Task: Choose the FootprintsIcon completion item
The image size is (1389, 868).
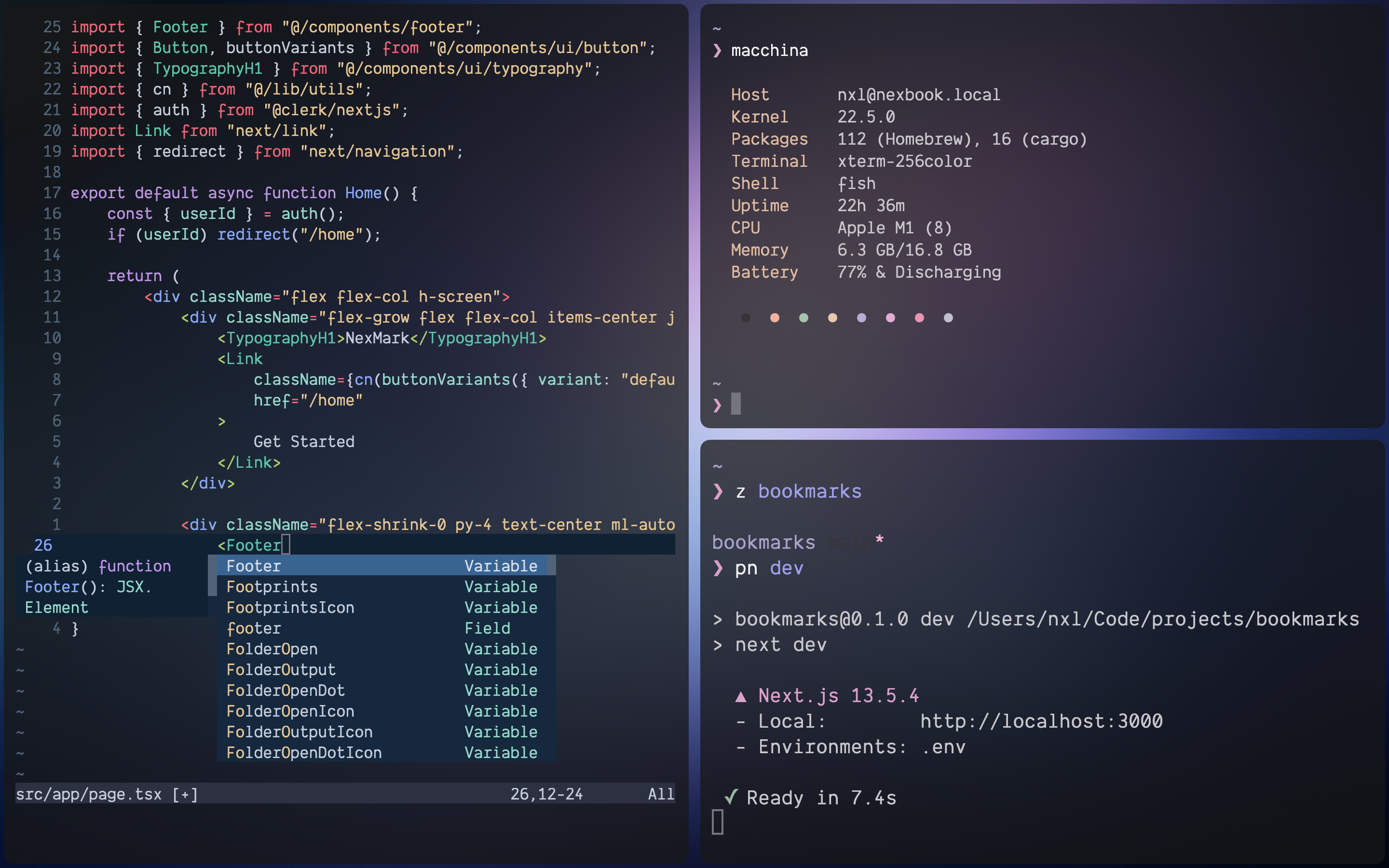Action: [290, 608]
